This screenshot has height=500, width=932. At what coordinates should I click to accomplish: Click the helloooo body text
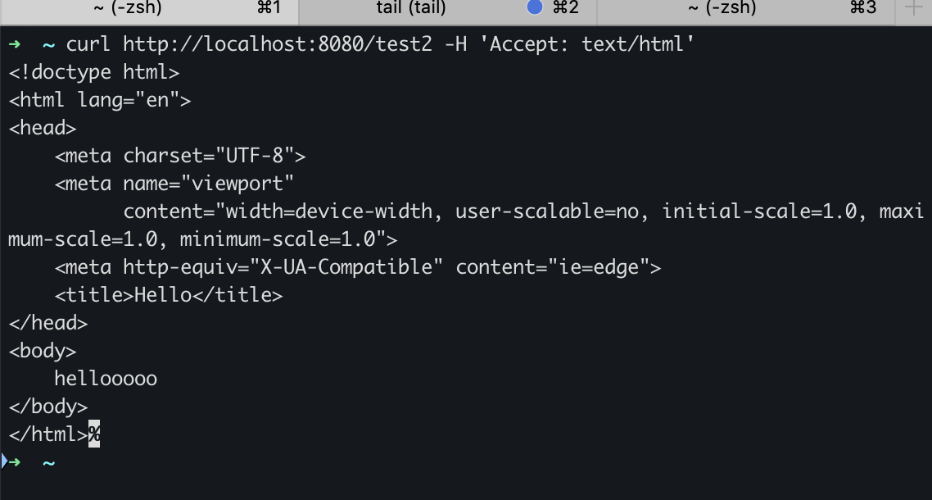[x=106, y=379]
